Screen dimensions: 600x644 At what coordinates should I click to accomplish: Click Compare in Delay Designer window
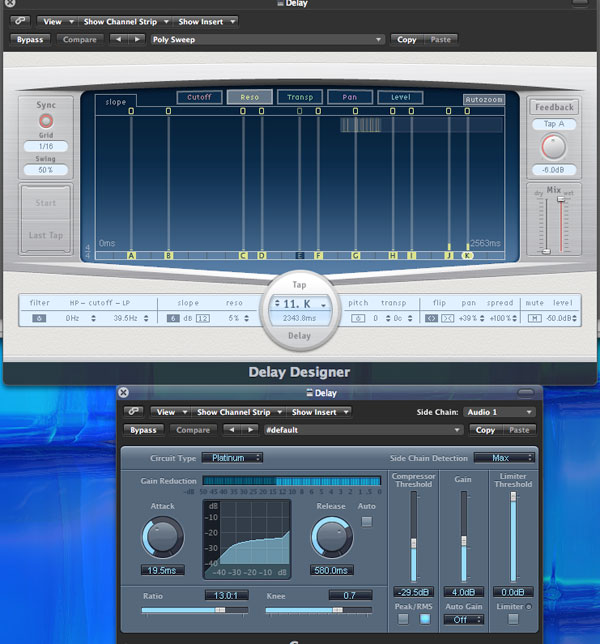coord(80,39)
